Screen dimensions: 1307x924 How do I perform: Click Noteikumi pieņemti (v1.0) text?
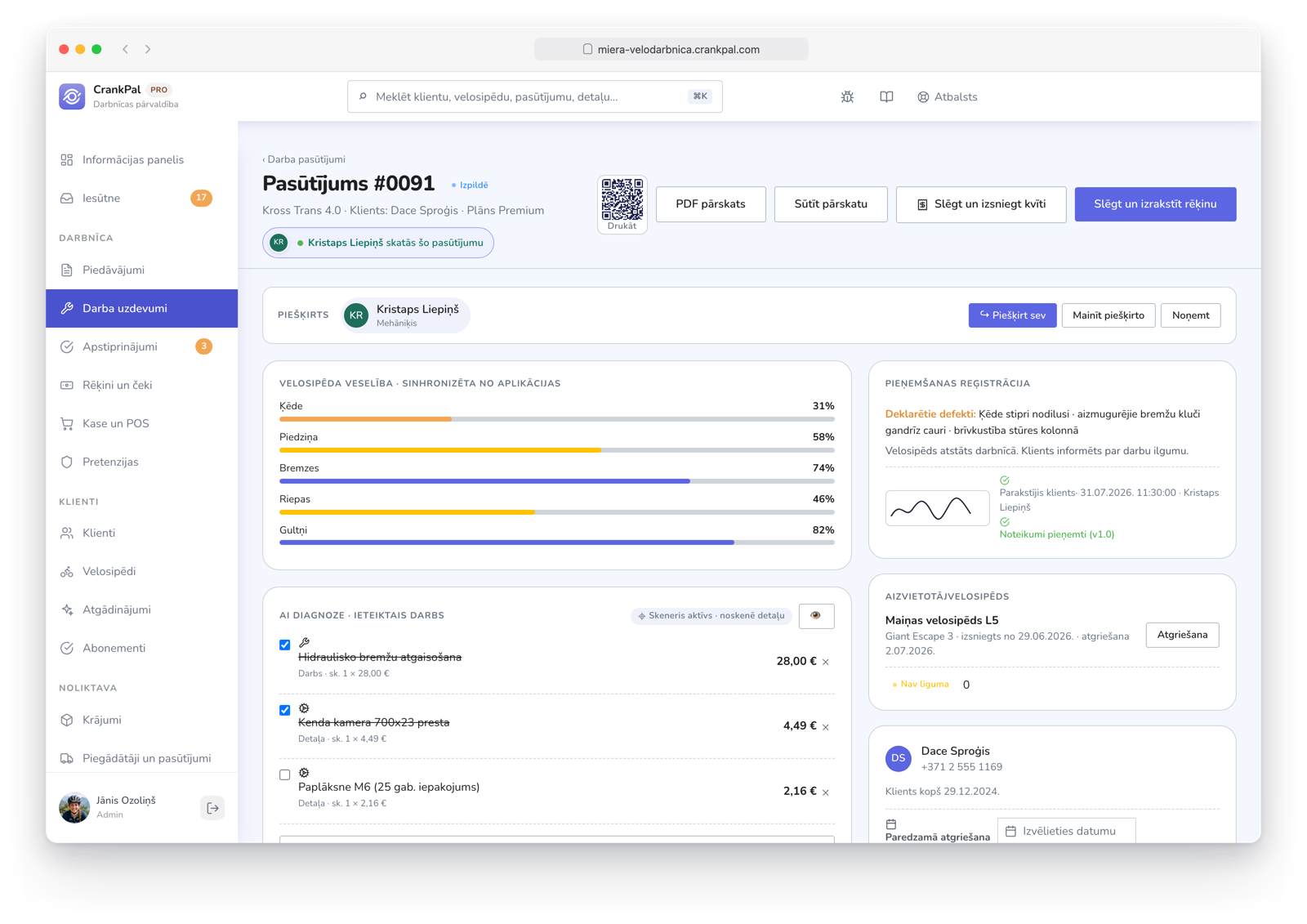tap(1056, 534)
